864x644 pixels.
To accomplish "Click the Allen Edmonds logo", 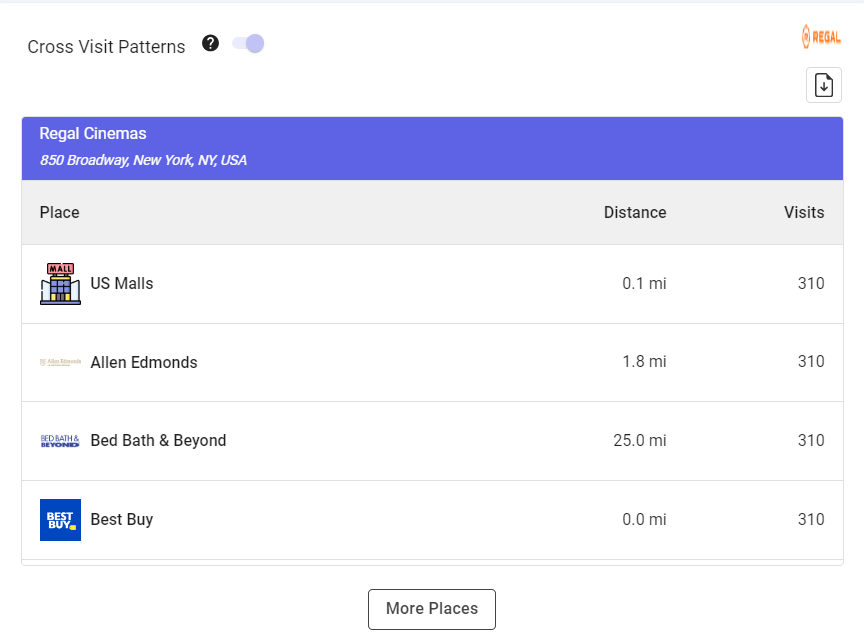I will click(60, 362).
